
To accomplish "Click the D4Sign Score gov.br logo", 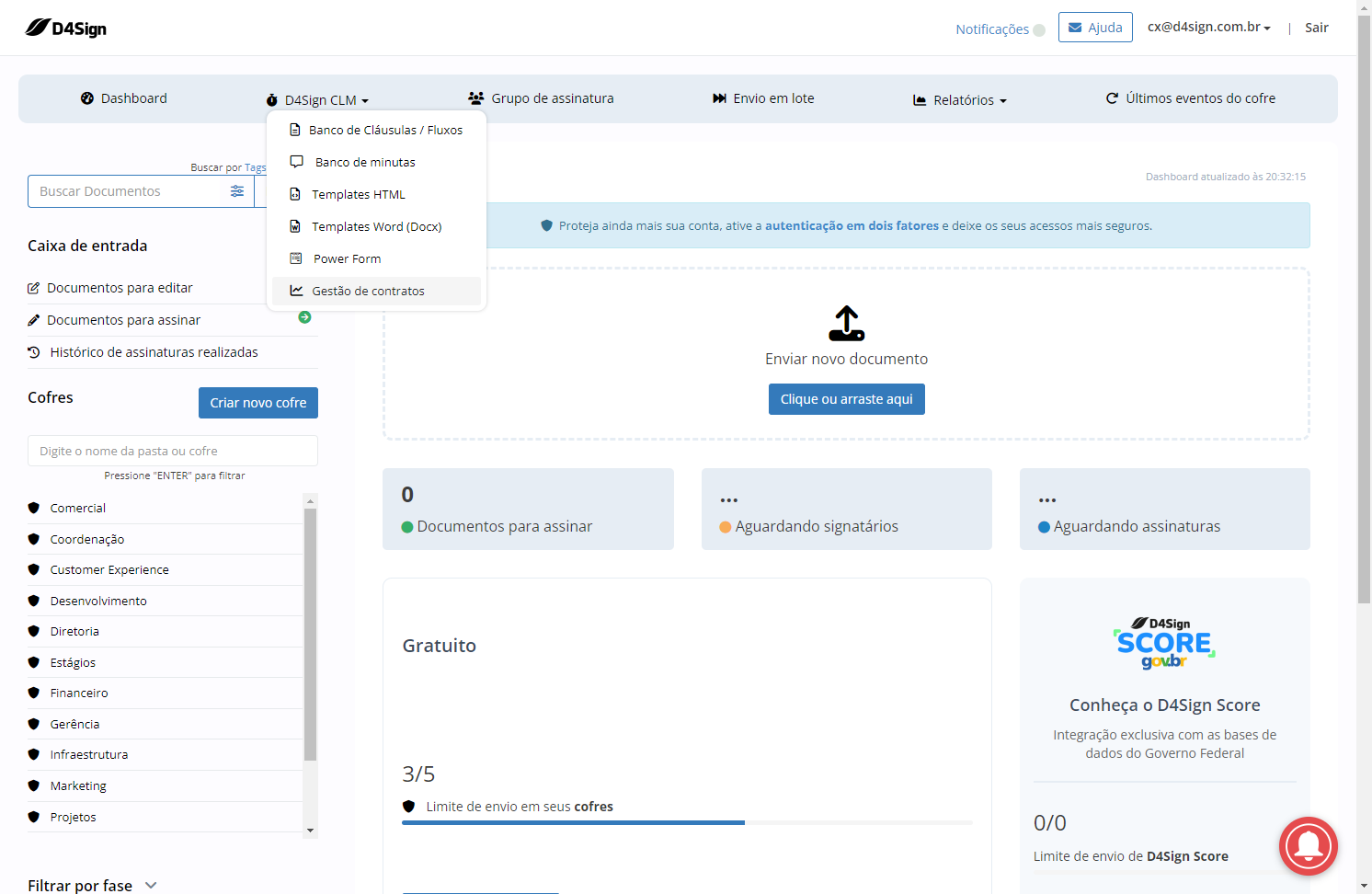I will coord(1164,643).
